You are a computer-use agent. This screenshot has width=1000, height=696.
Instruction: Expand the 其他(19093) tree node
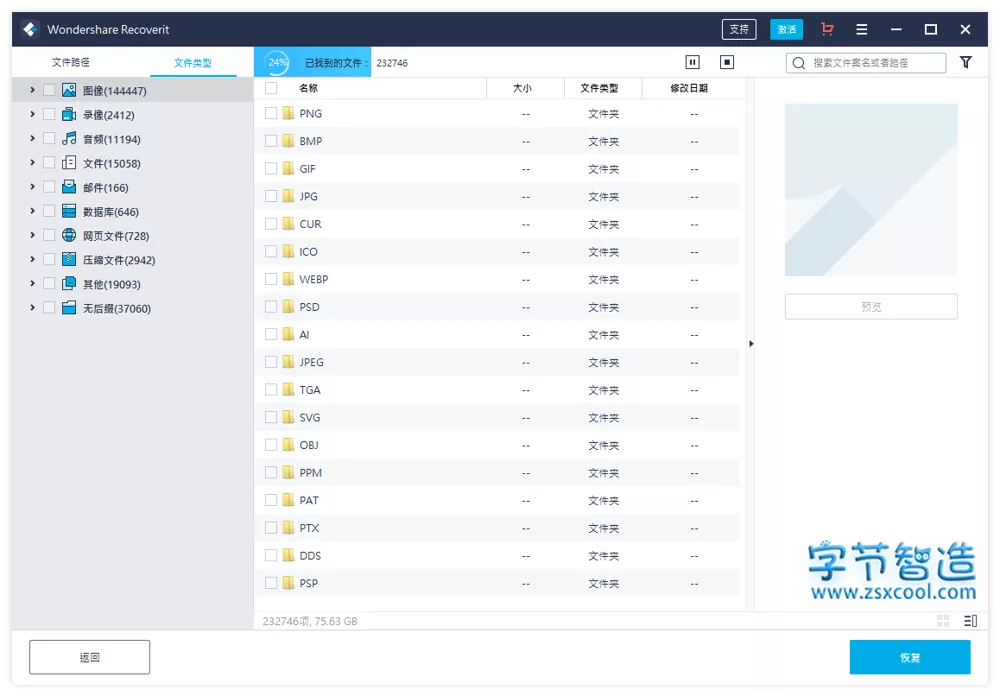pos(32,283)
